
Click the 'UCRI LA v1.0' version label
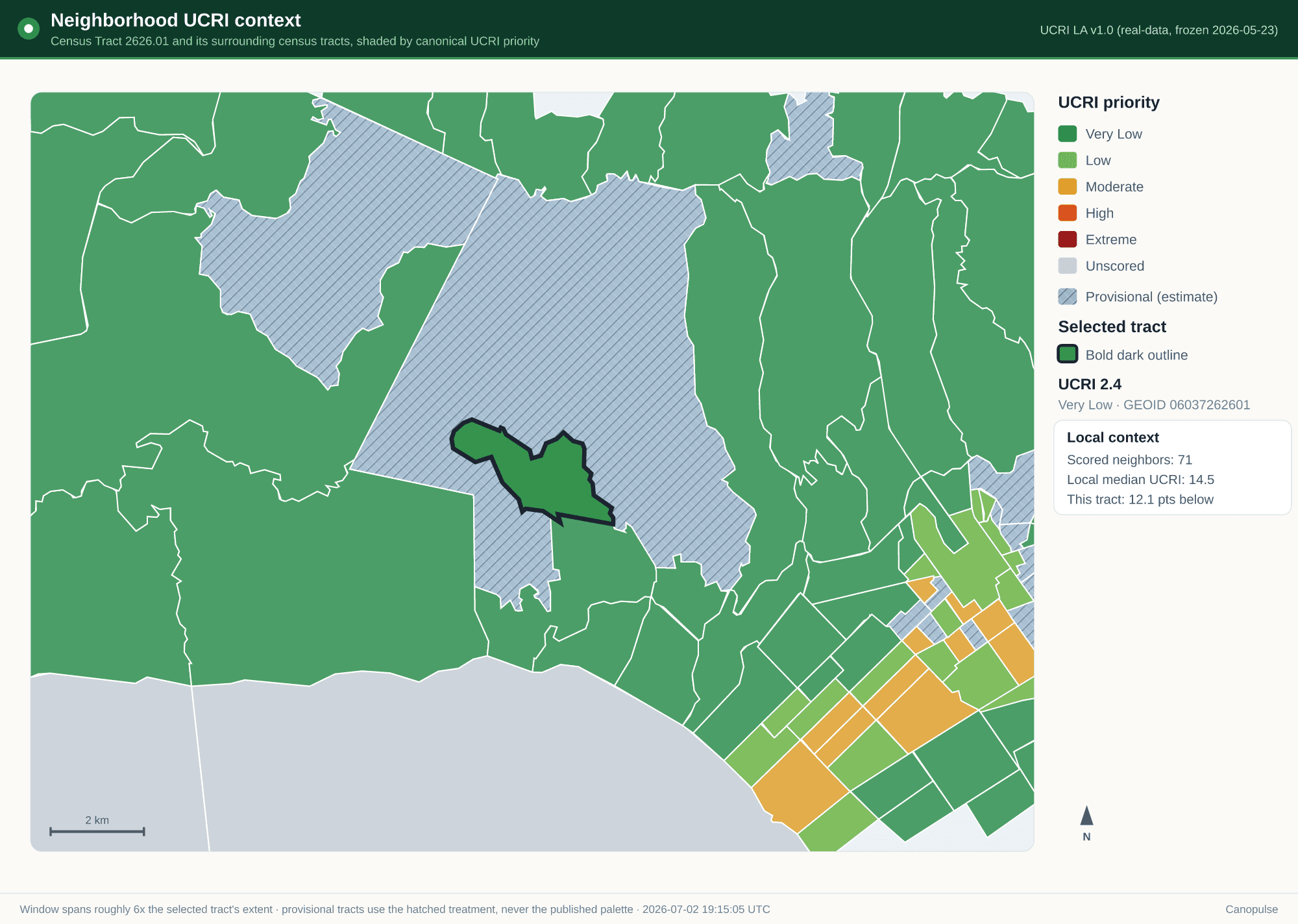[1158, 30]
